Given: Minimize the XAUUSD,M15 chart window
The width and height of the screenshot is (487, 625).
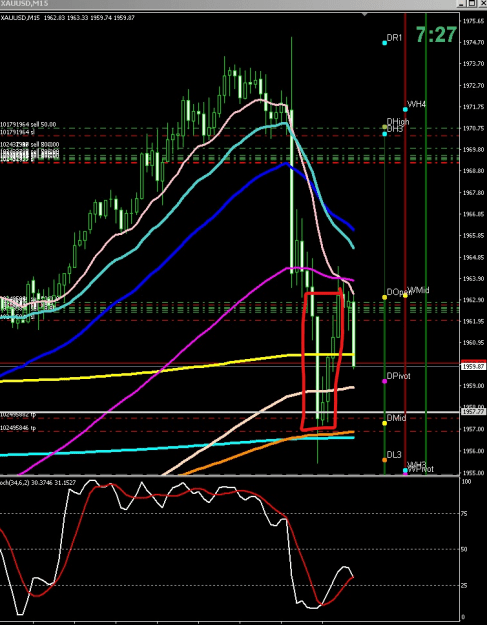Looking at the screenshot, I should [462, 3].
